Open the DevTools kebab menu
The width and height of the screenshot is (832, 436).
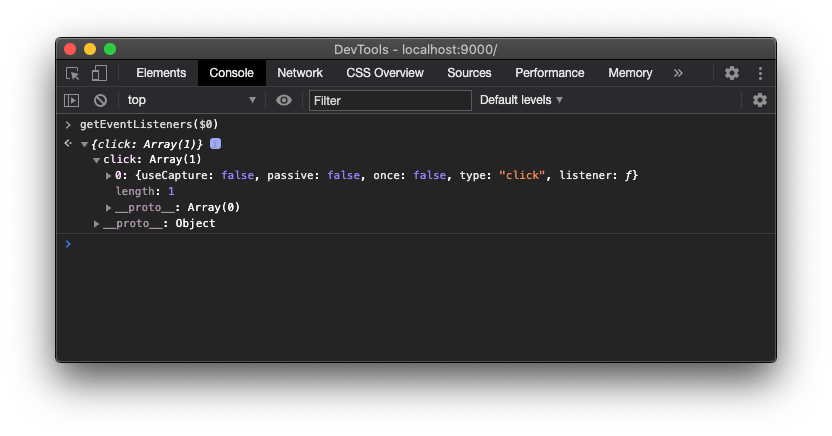(x=760, y=73)
